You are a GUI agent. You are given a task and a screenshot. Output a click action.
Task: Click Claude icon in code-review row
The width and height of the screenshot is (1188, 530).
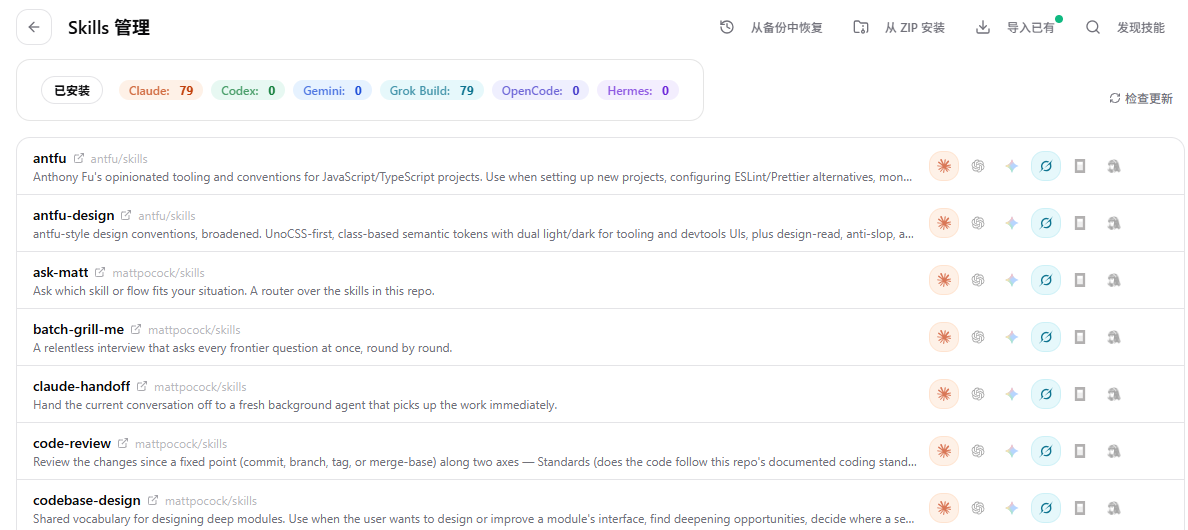coord(944,450)
